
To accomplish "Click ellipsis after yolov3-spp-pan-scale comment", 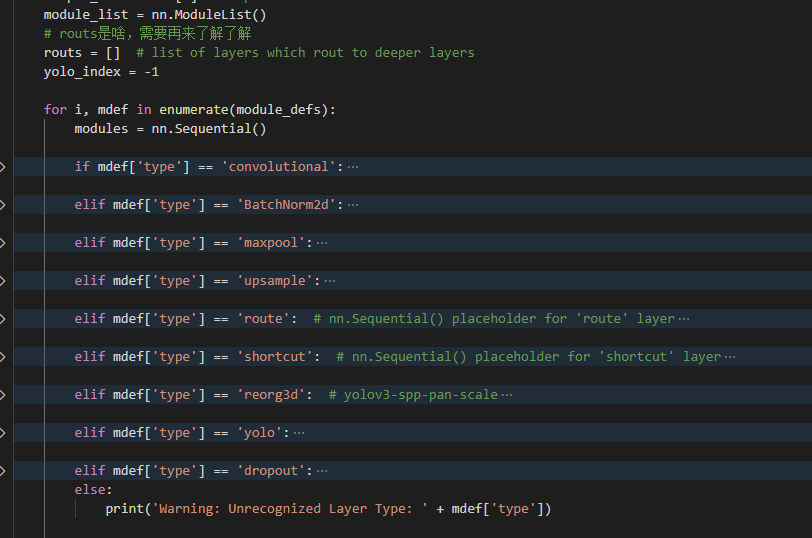I will coord(506,395).
